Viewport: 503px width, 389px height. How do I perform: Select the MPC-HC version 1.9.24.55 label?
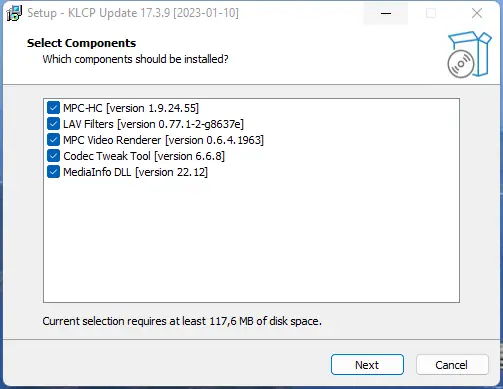[131, 108]
